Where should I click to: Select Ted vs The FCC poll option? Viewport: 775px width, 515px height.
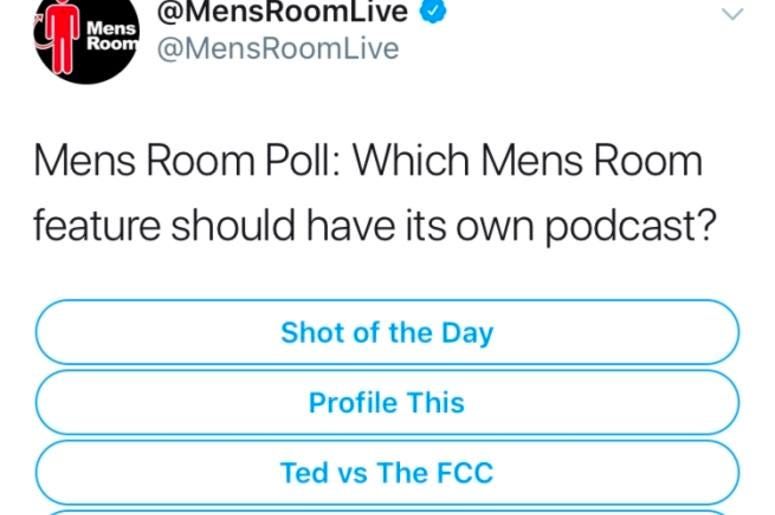pos(387,472)
